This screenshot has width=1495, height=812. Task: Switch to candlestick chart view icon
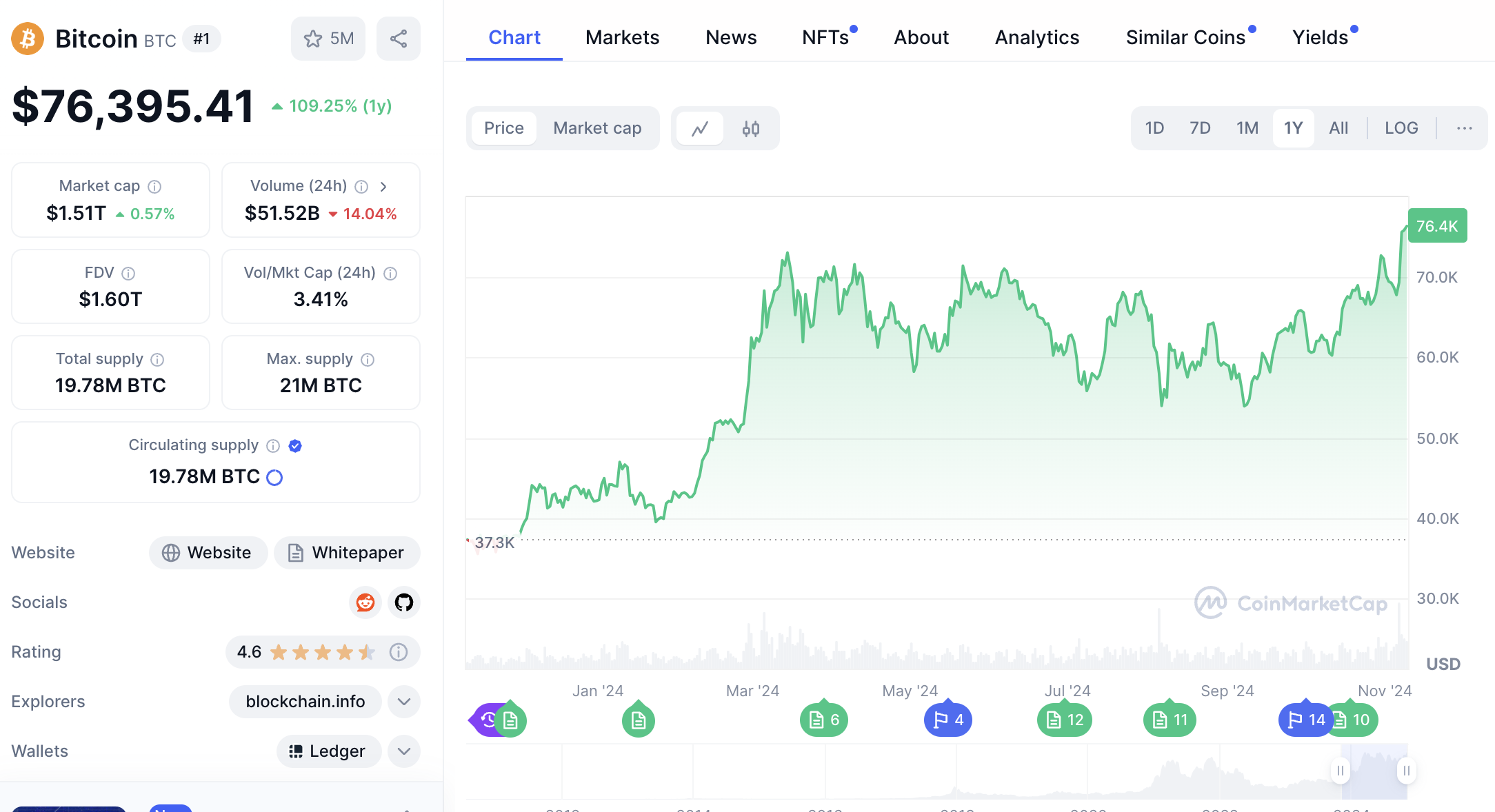750,128
